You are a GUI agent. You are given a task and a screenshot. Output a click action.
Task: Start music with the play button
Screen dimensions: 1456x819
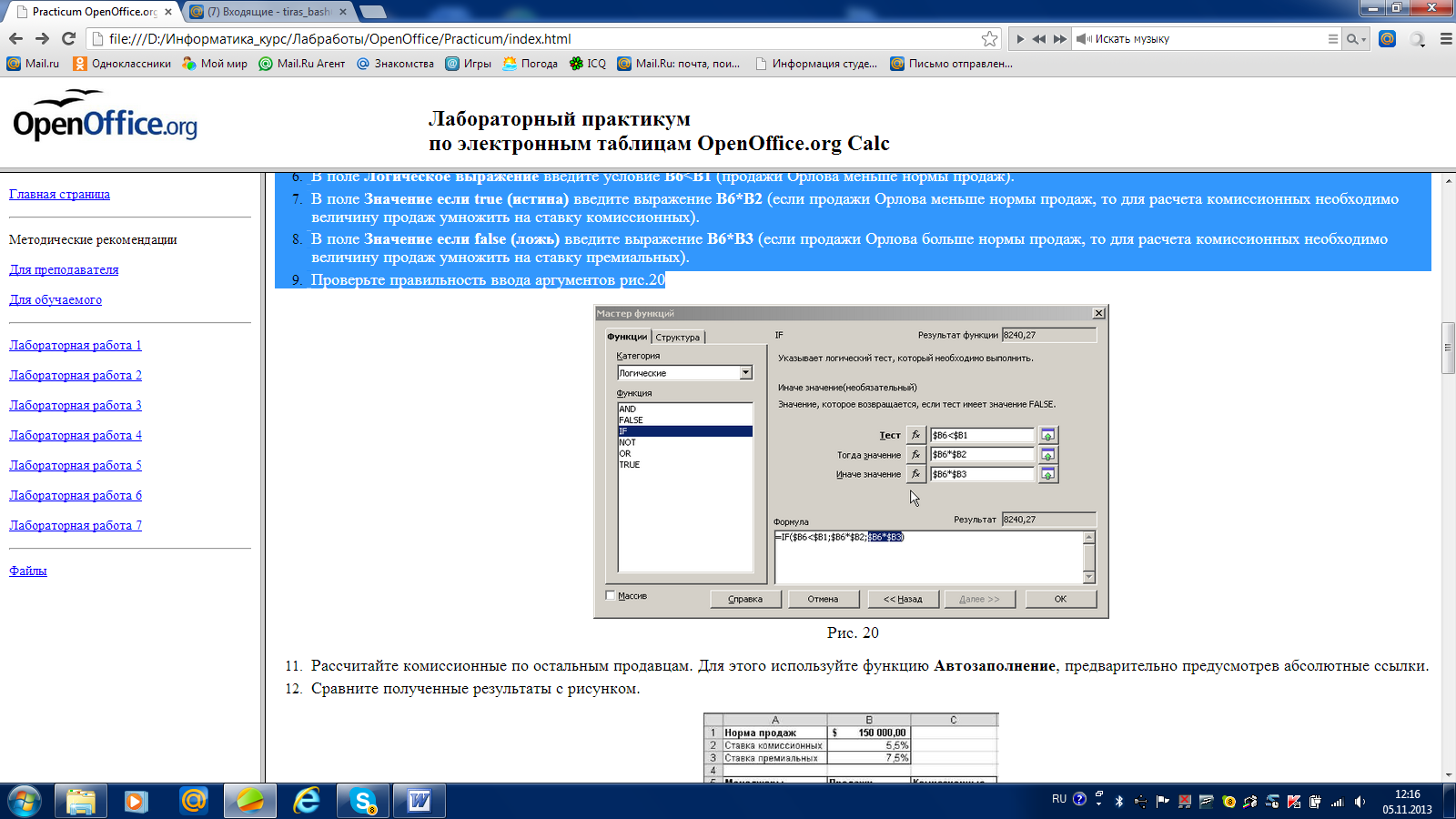[x=1020, y=39]
